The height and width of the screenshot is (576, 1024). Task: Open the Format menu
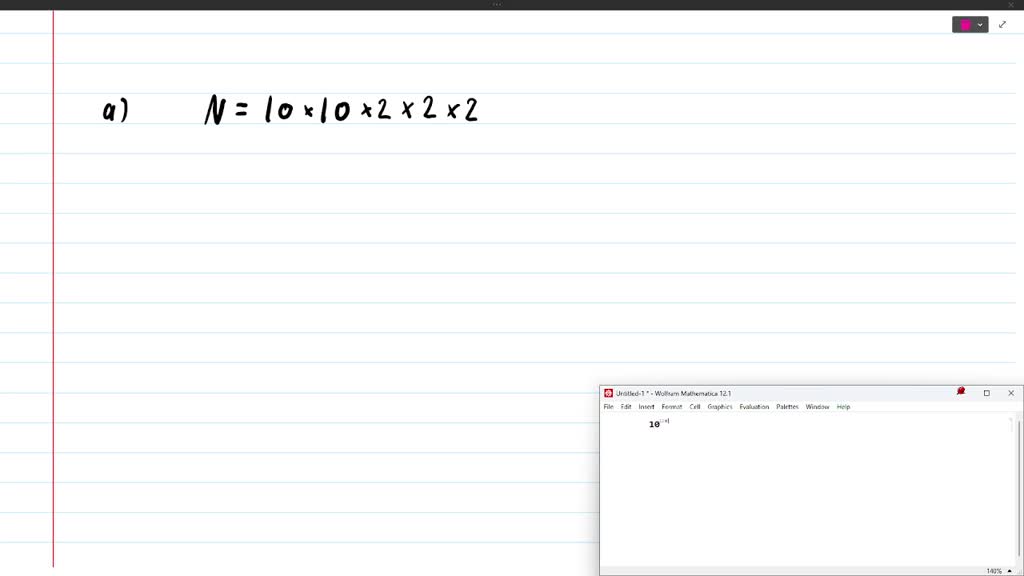[x=671, y=407]
